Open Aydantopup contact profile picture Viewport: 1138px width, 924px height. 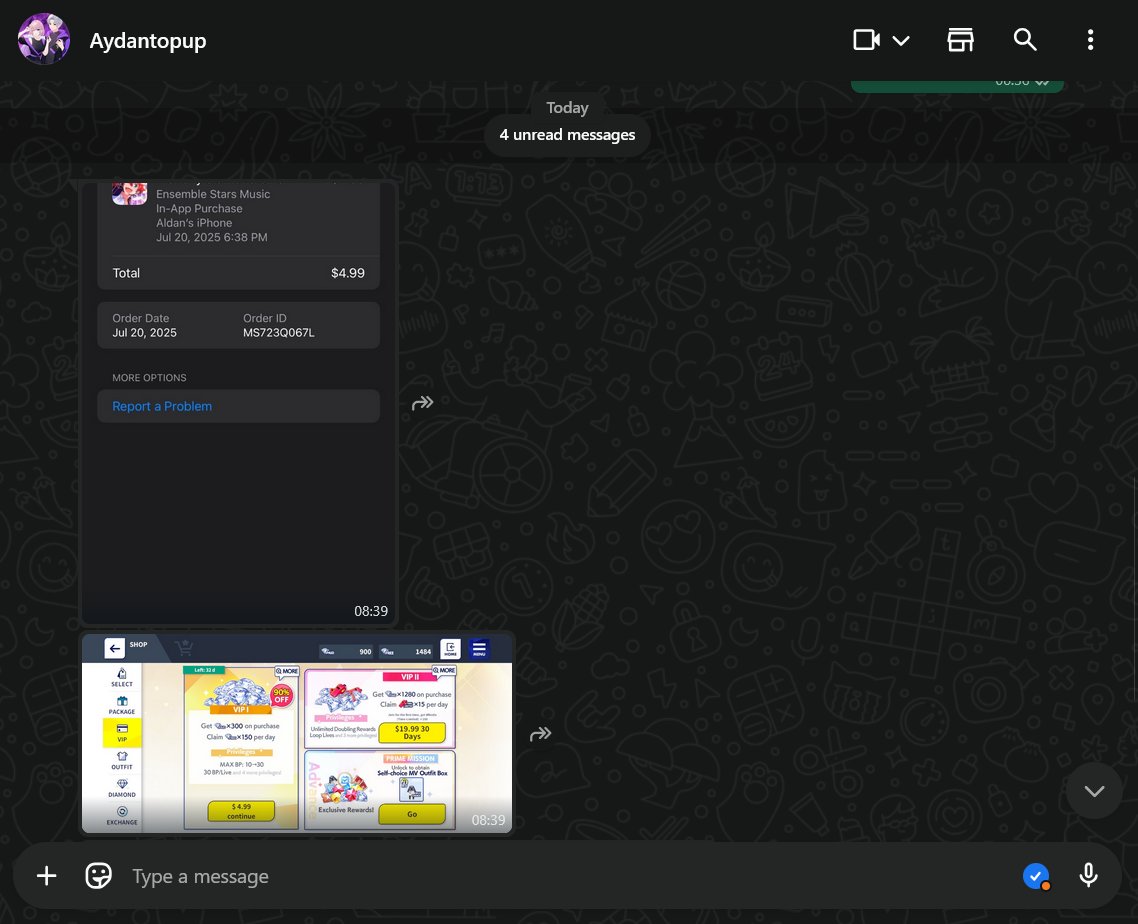[x=44, y=40]
